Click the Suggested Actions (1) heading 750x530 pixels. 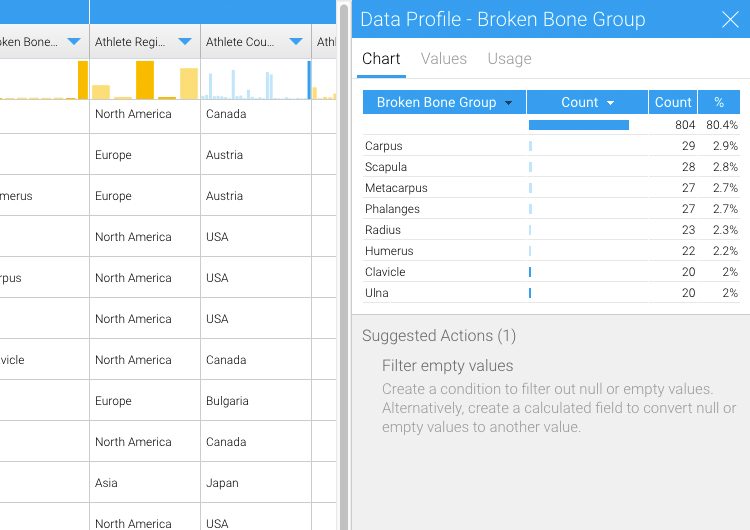(x=439, y=336)
